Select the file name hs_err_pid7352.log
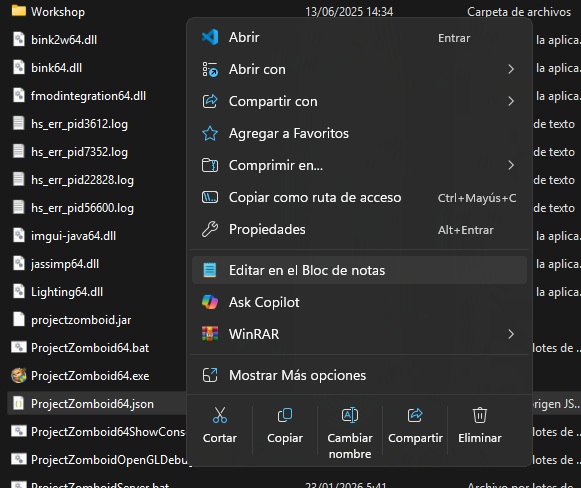581x488 pixels. 79,152
